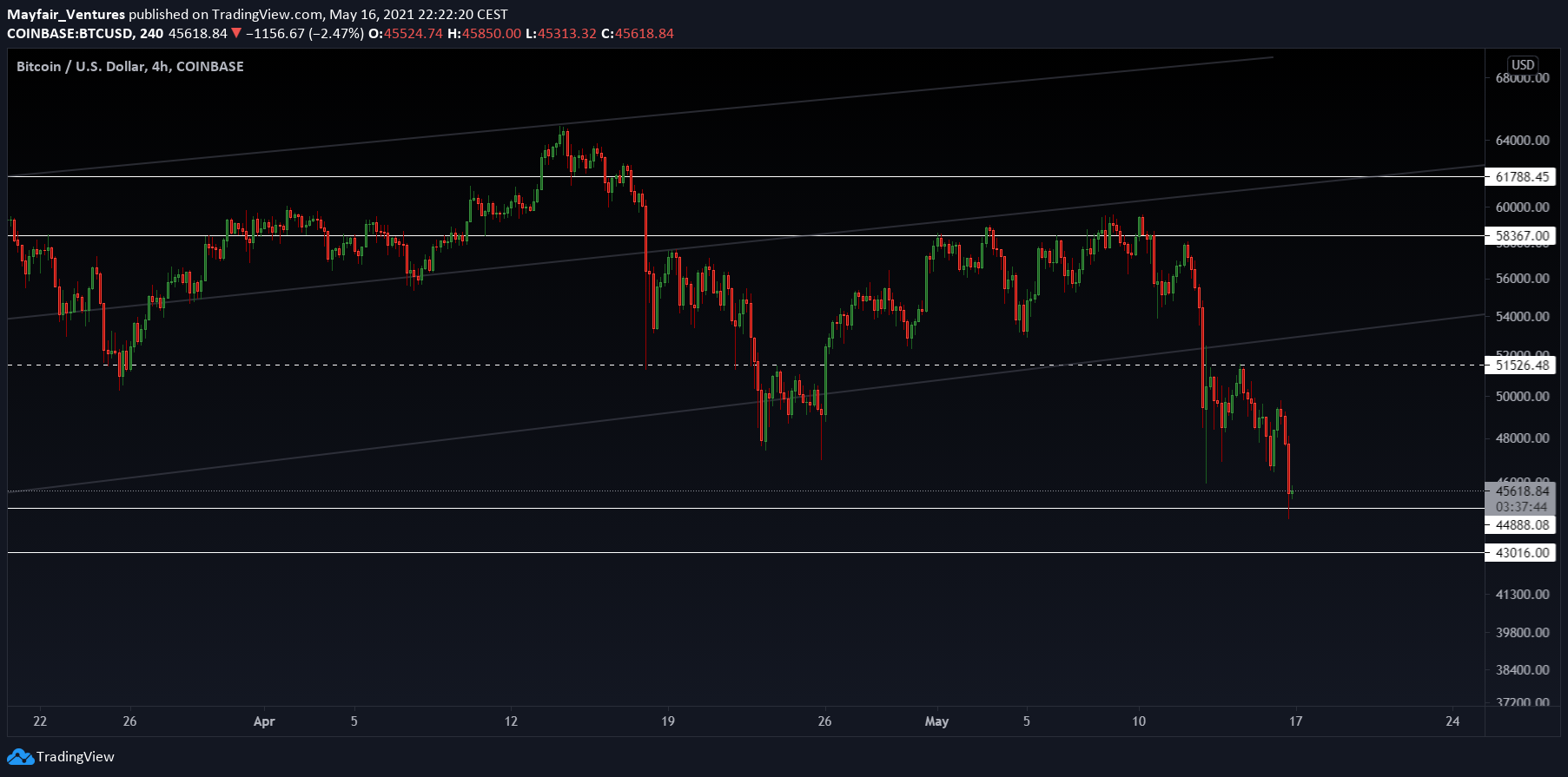The width and height of the screenshot is (1568, 777).
Task: Select the USD currency label
Action: tap(1523, 65)
